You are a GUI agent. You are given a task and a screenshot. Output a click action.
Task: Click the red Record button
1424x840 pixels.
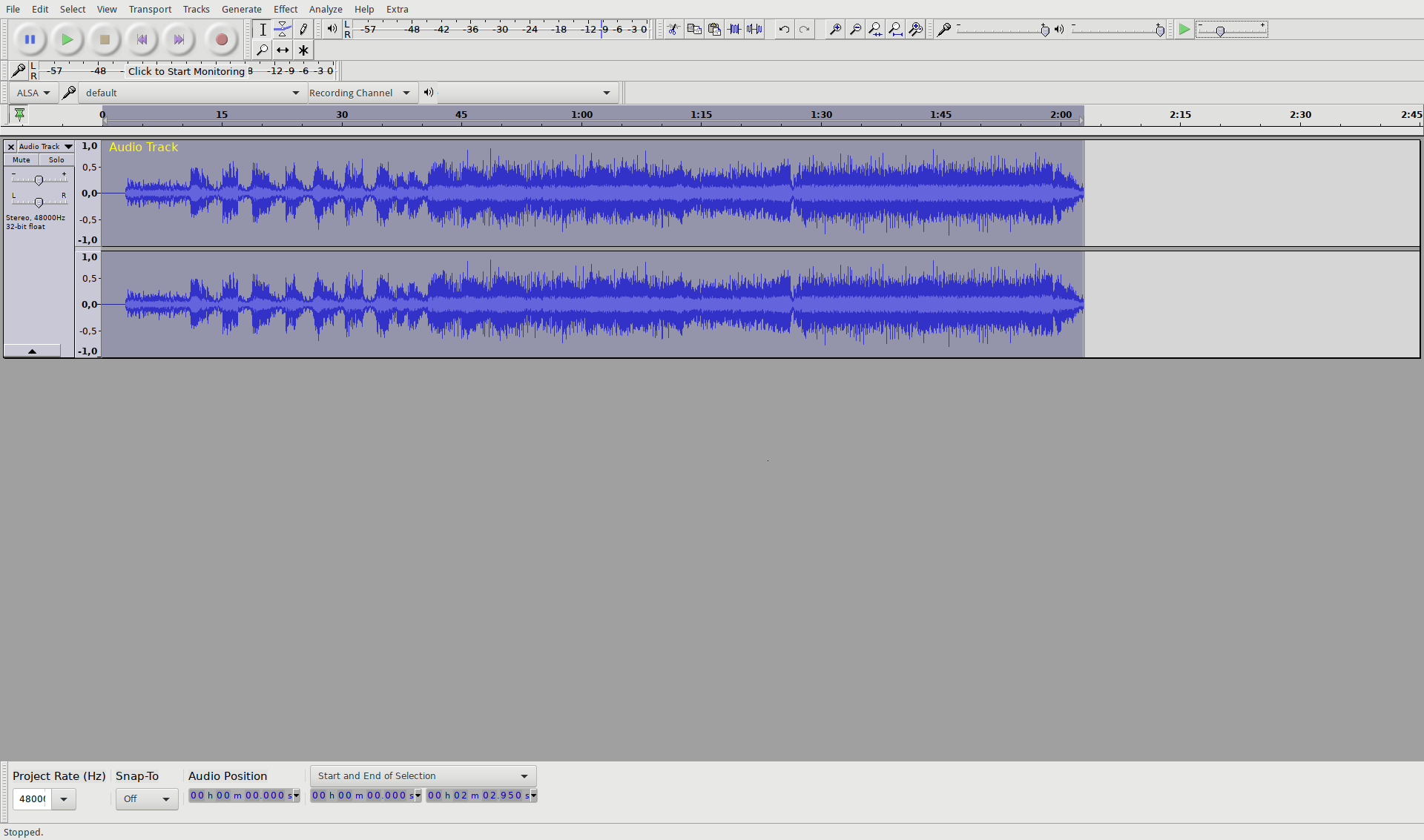221,39
